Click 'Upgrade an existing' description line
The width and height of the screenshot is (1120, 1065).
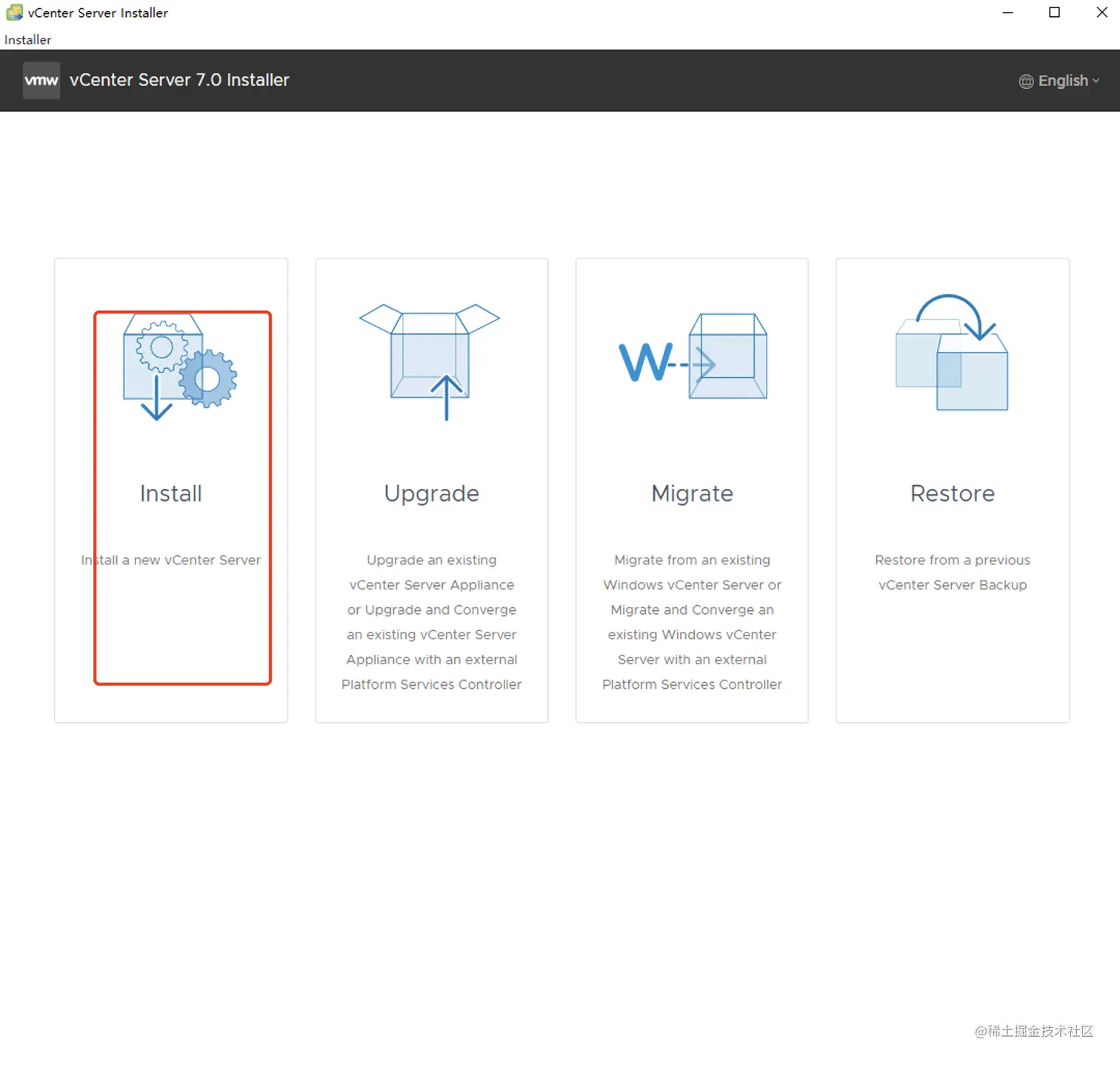(x=432, y=561)
